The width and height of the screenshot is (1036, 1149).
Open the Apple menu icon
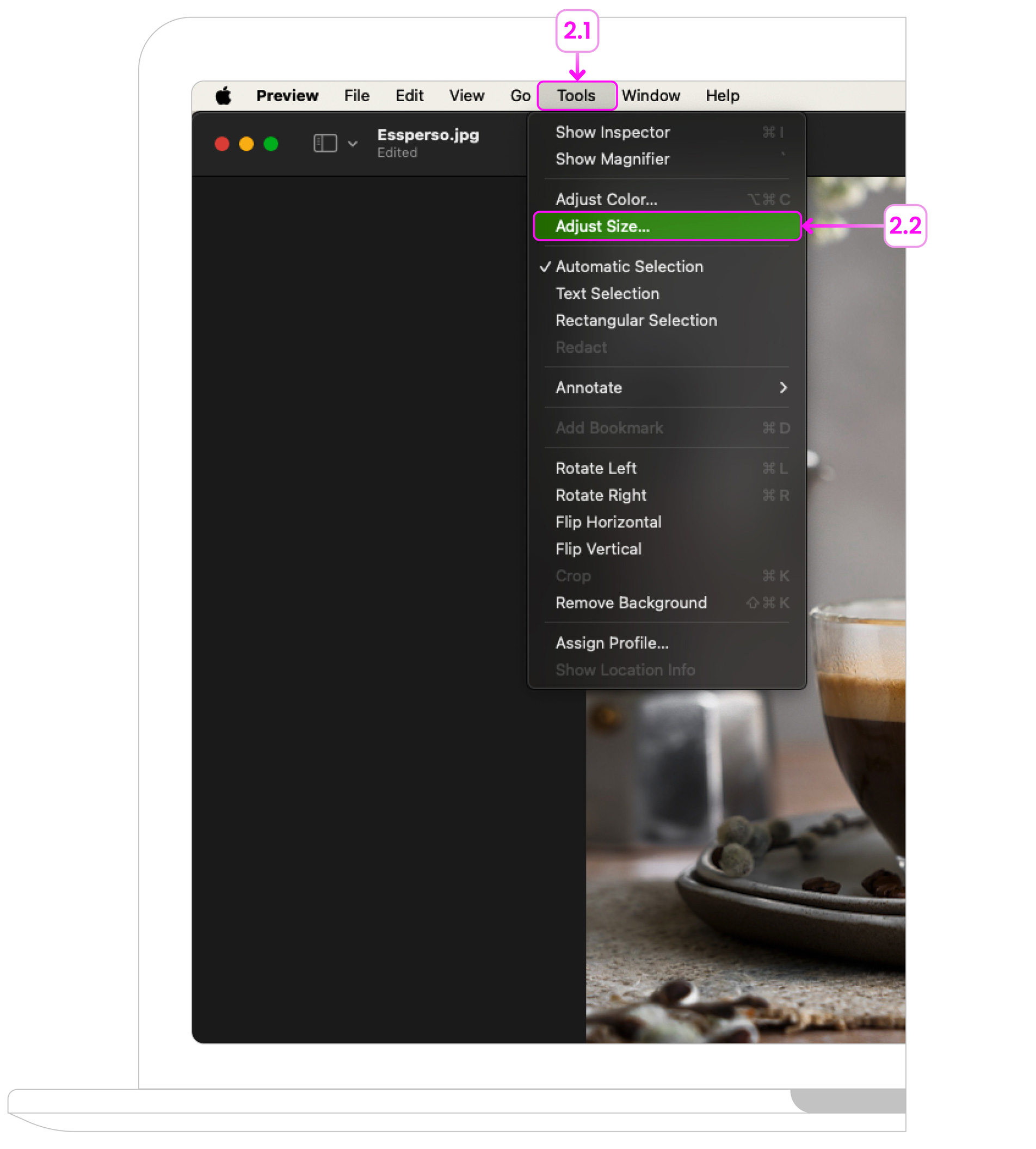tap(223, 96)
